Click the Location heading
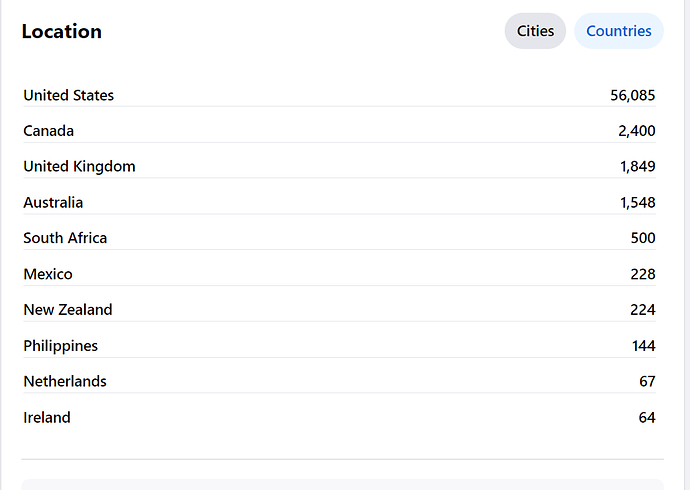This screenshot has height=490, width=690. coord(62,31)
